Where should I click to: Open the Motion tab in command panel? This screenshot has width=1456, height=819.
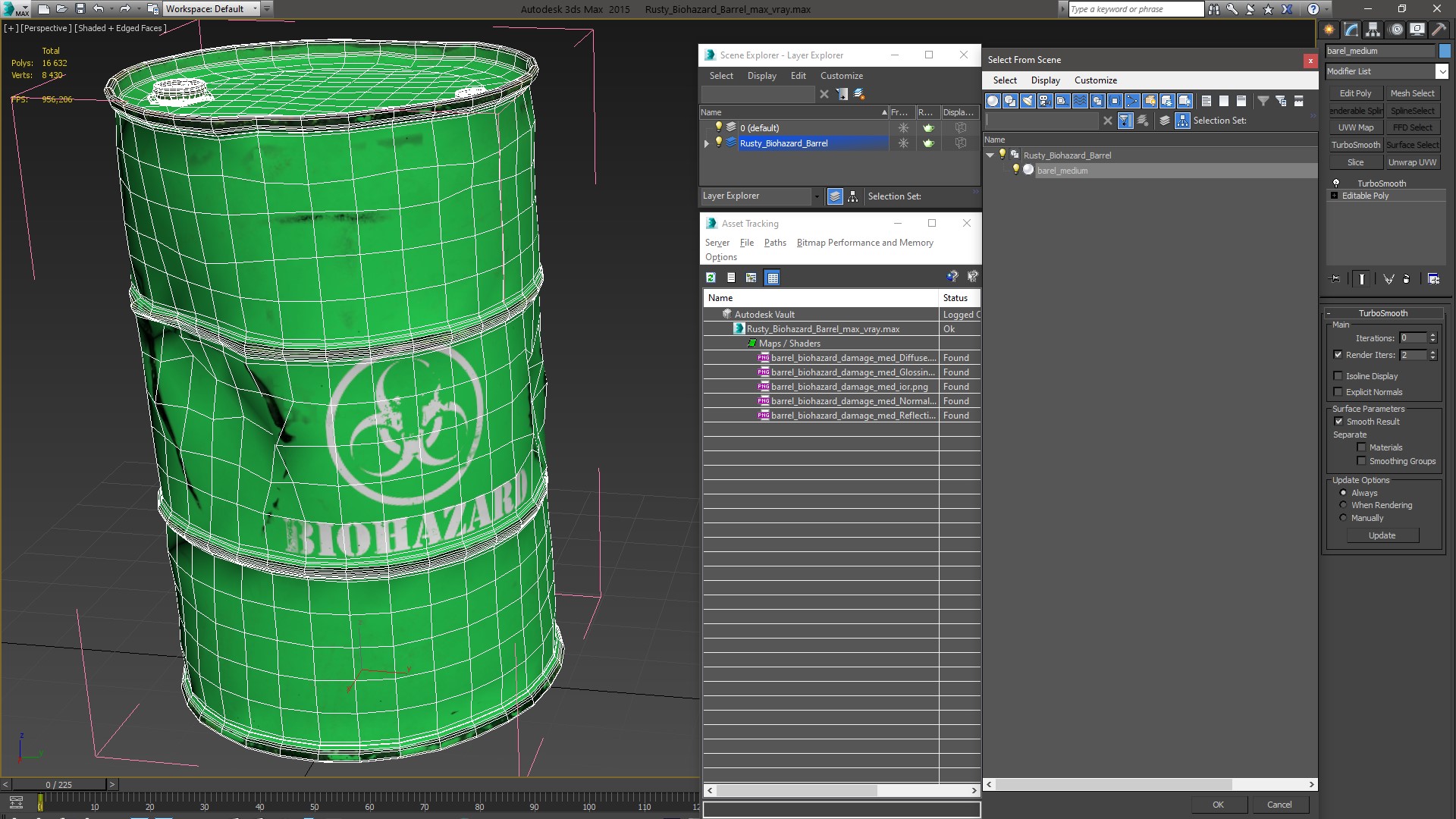pyautogui.click(x=1396, y=30)
